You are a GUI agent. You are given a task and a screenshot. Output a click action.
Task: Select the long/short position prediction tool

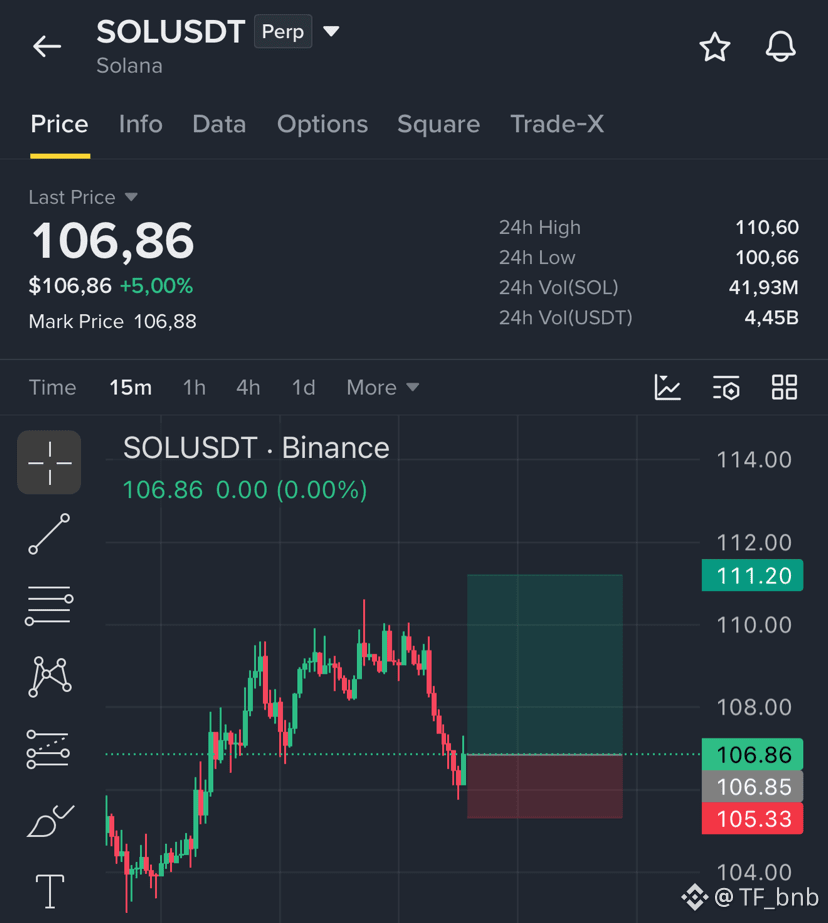48,749
